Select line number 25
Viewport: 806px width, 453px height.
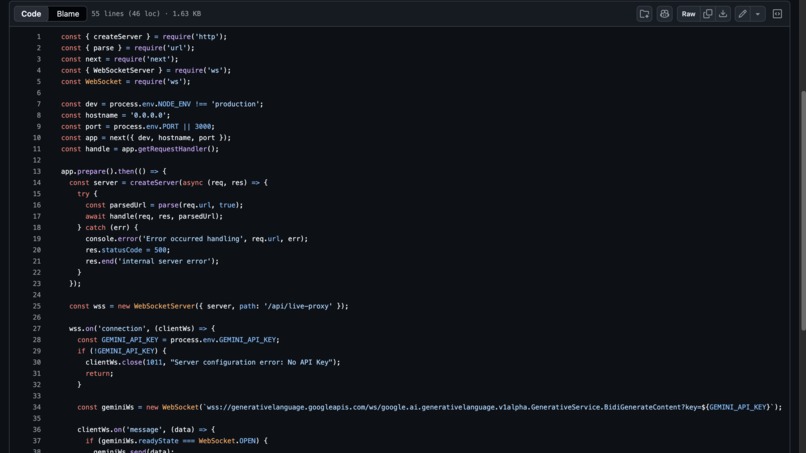pyautogui.click(x=36, y=306)
